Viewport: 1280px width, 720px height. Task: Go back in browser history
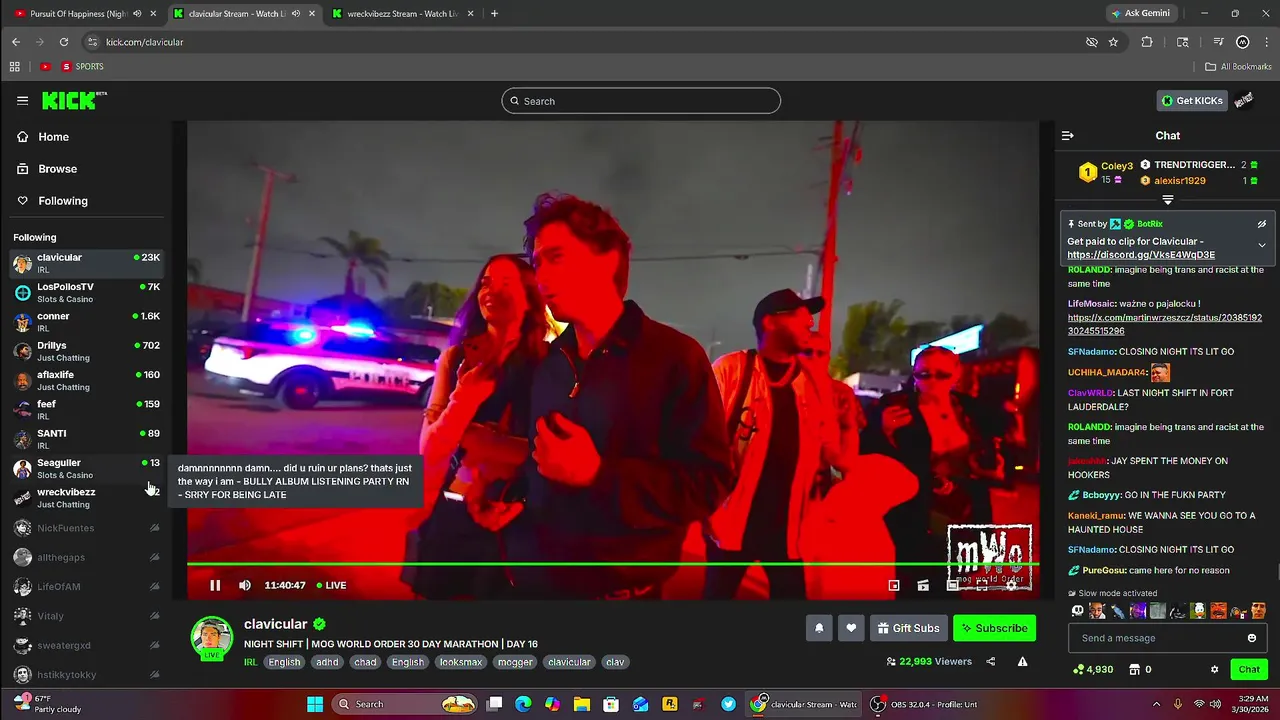coord(16,42)
